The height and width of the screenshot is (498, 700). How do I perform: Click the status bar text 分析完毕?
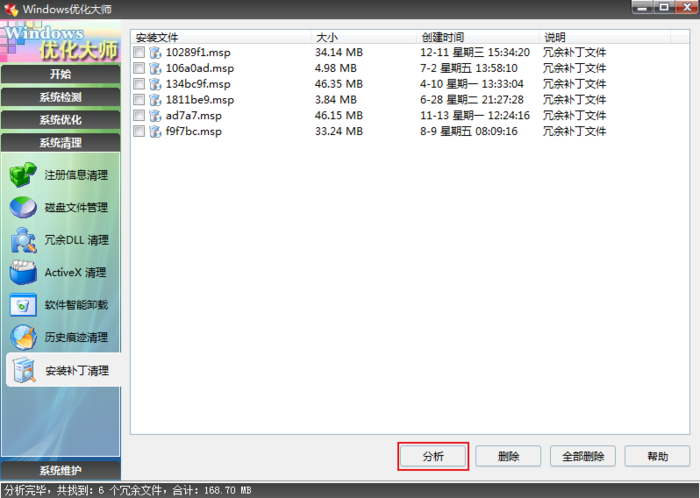(x=25, y=490)
